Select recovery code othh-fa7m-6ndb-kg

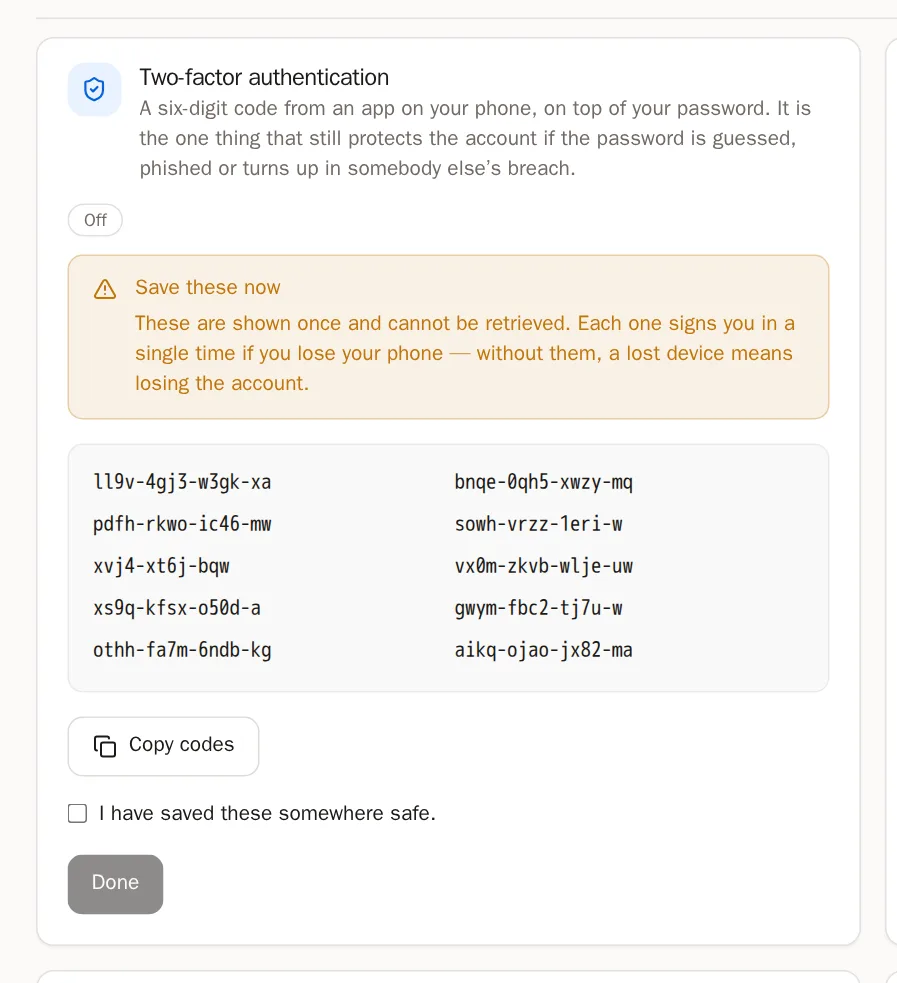182,650
